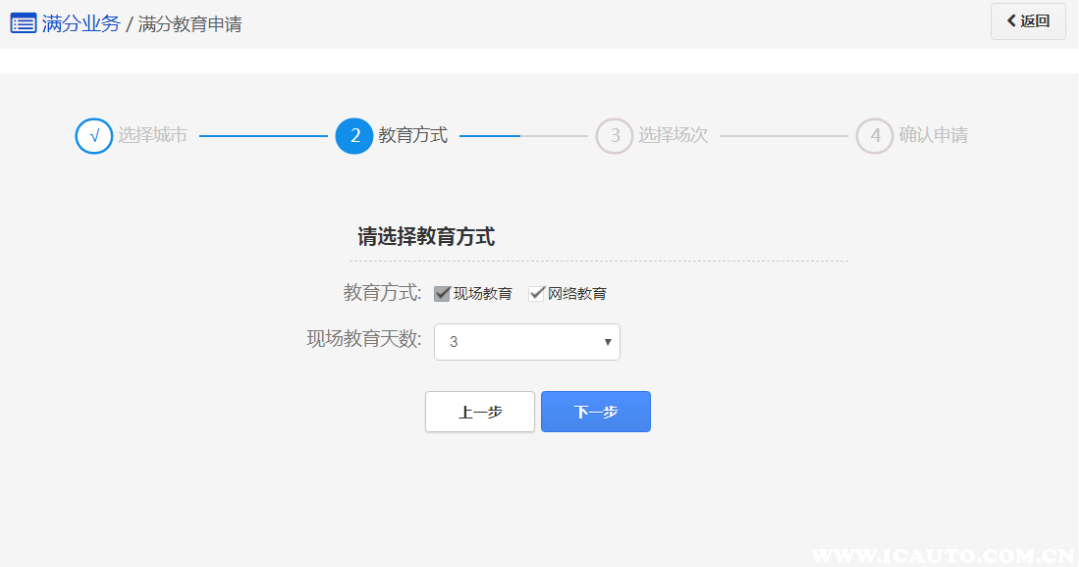Image resolution: width=1079 pixels, height=567 pixels.
Task: Click the list icon beside 满分业务
Action: click(23, 24)
